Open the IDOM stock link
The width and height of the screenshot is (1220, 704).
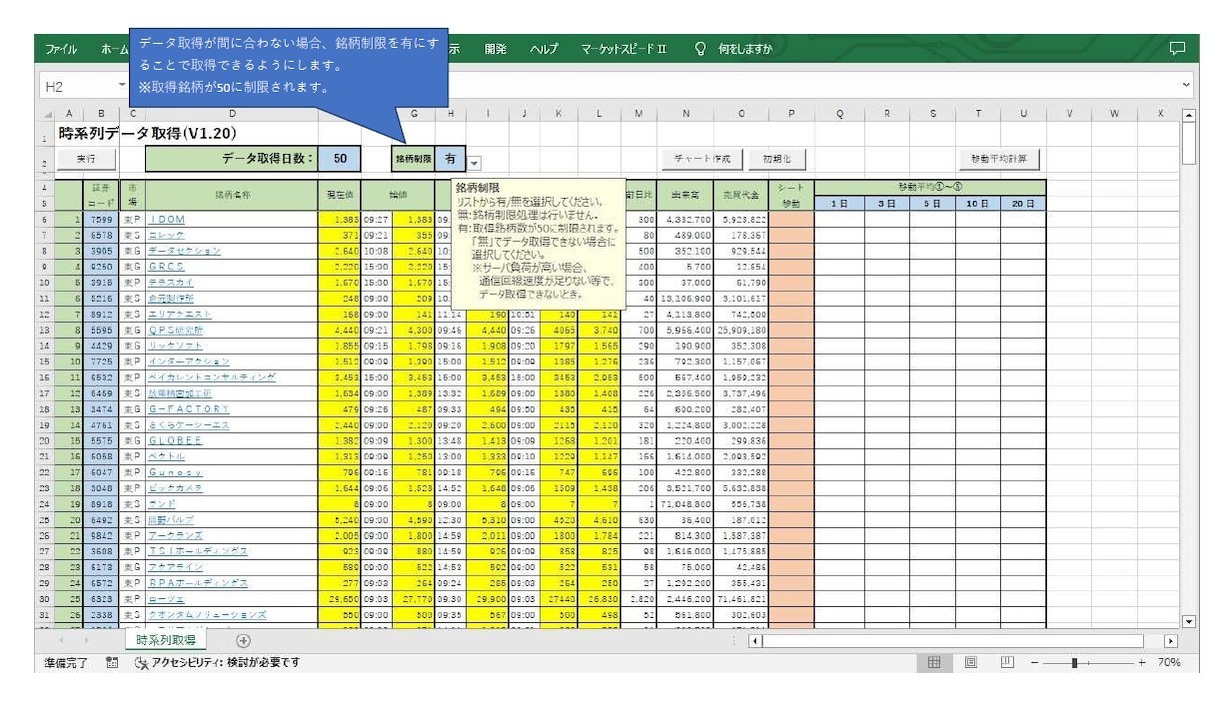pos(166,219)
